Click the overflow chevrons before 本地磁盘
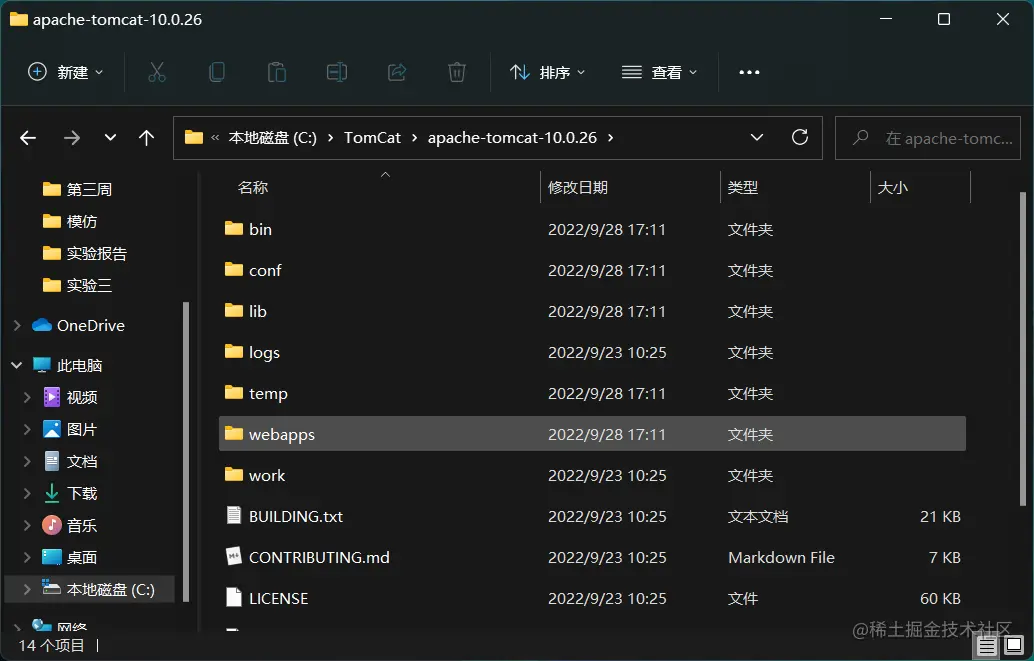The width and height of the screenshot is (1034, 661). (215, 138)
